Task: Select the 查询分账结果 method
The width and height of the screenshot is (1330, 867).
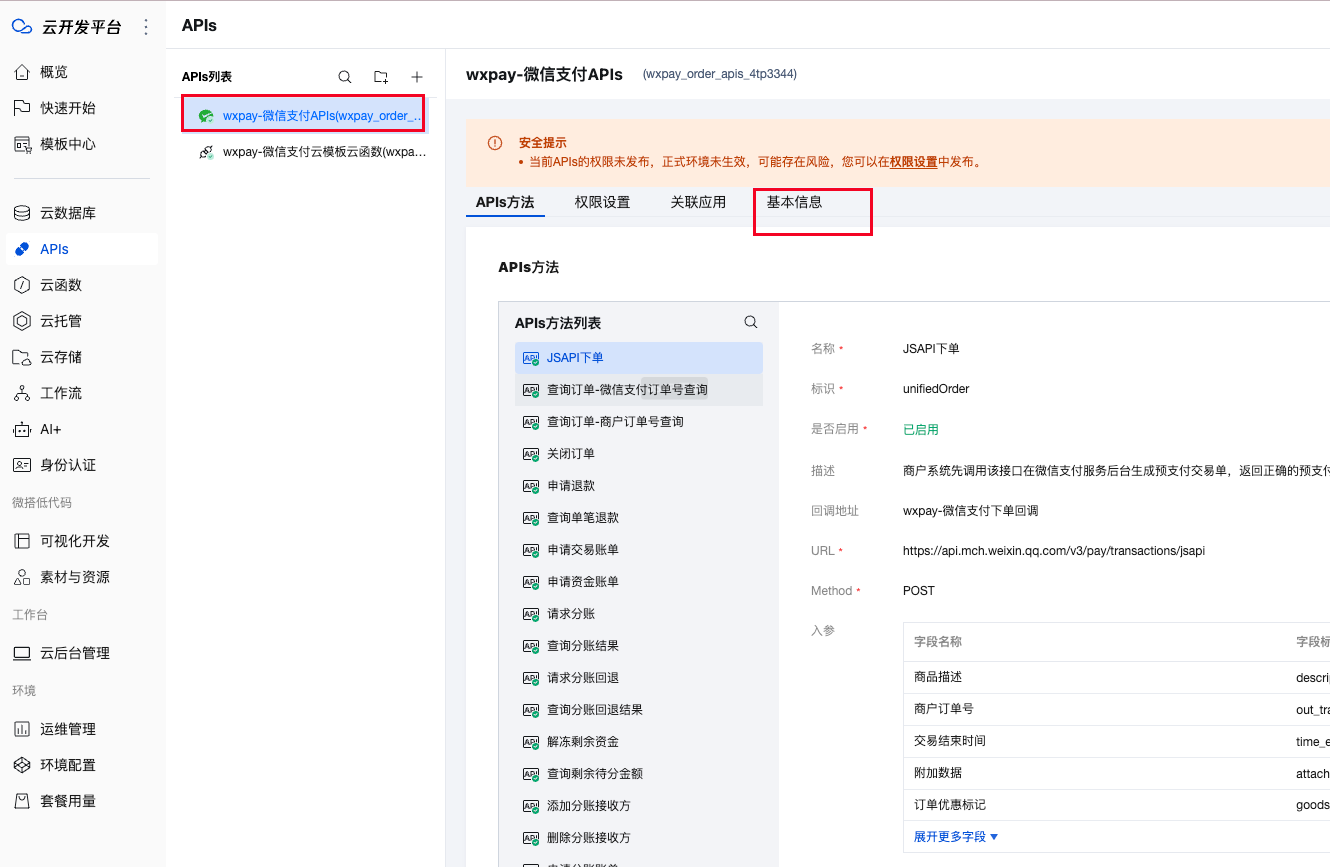Action: pyautogui.click(x=639, y=646)
